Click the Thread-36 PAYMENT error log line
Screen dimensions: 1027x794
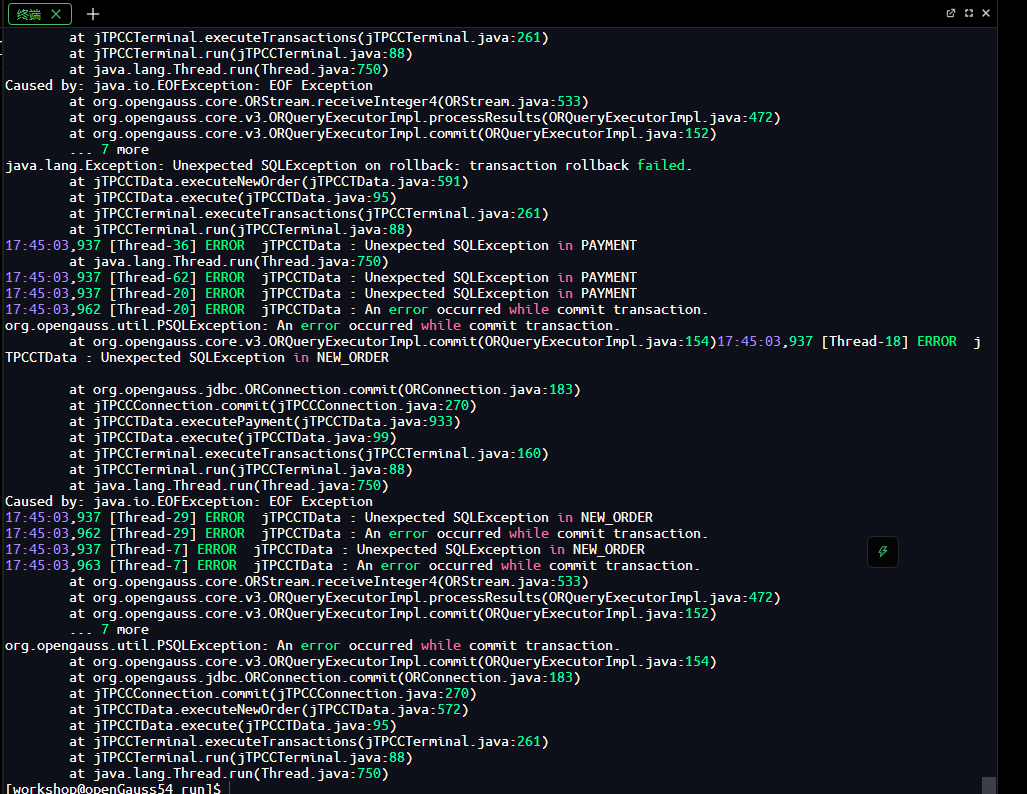coord(321,246)
